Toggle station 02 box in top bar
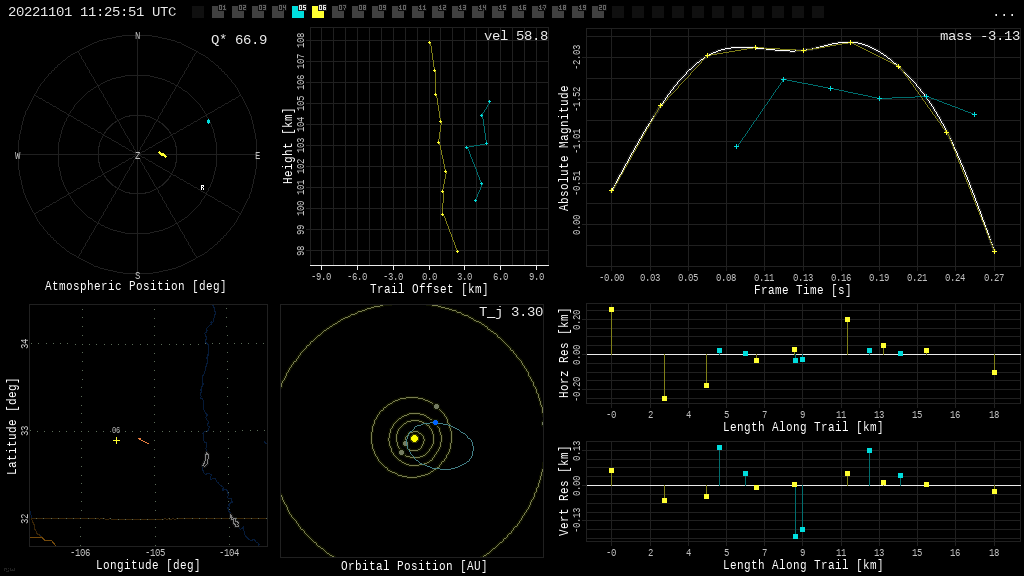This screenshot has height=576, width=1024. [x=238, y=12]
